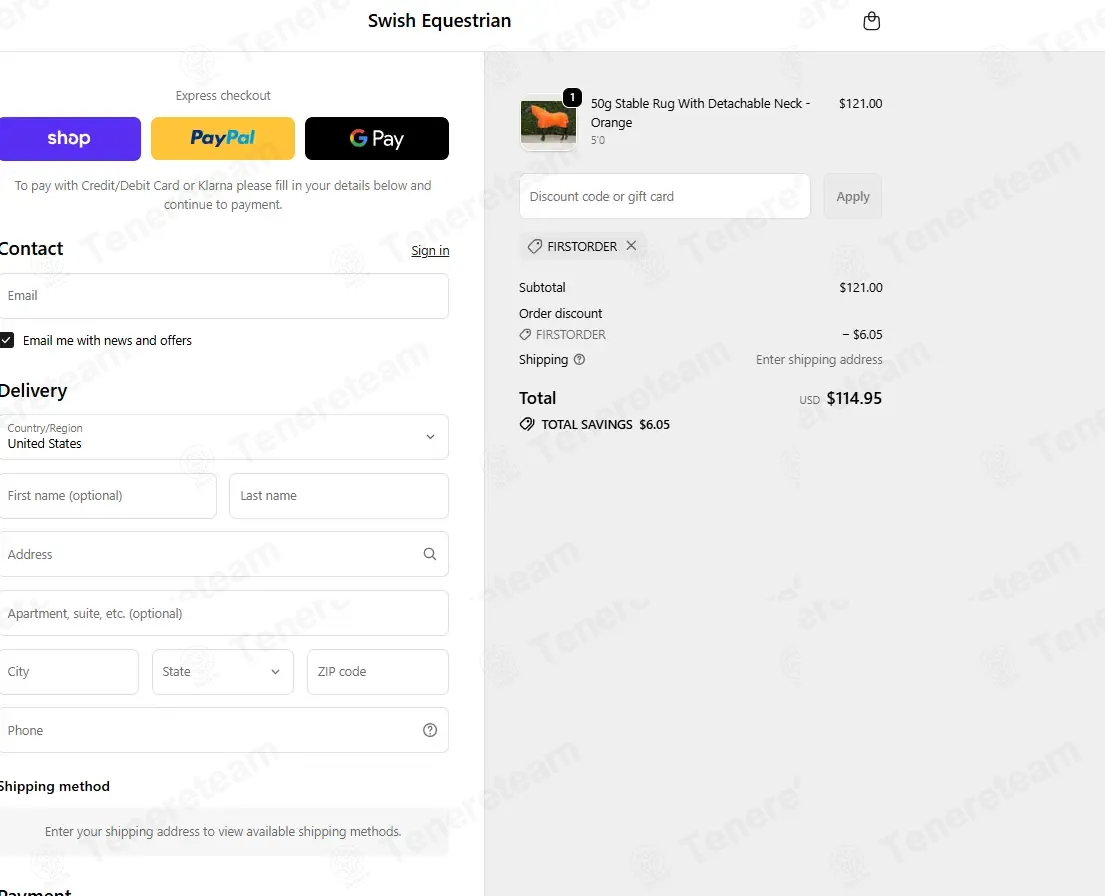The image size is (1105, 896).
Task: Show phone number help tooltip icon
Action: pyautogui.click(x=430, y=730)
